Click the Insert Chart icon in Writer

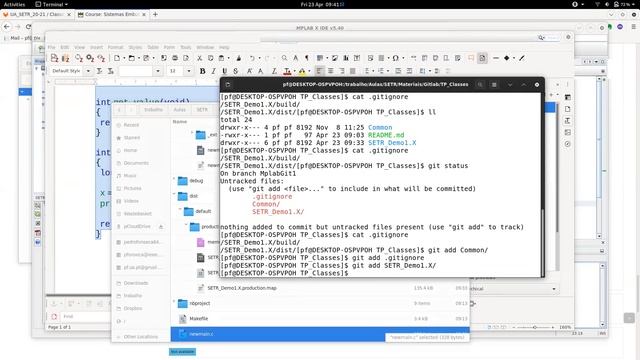(346, 58)
